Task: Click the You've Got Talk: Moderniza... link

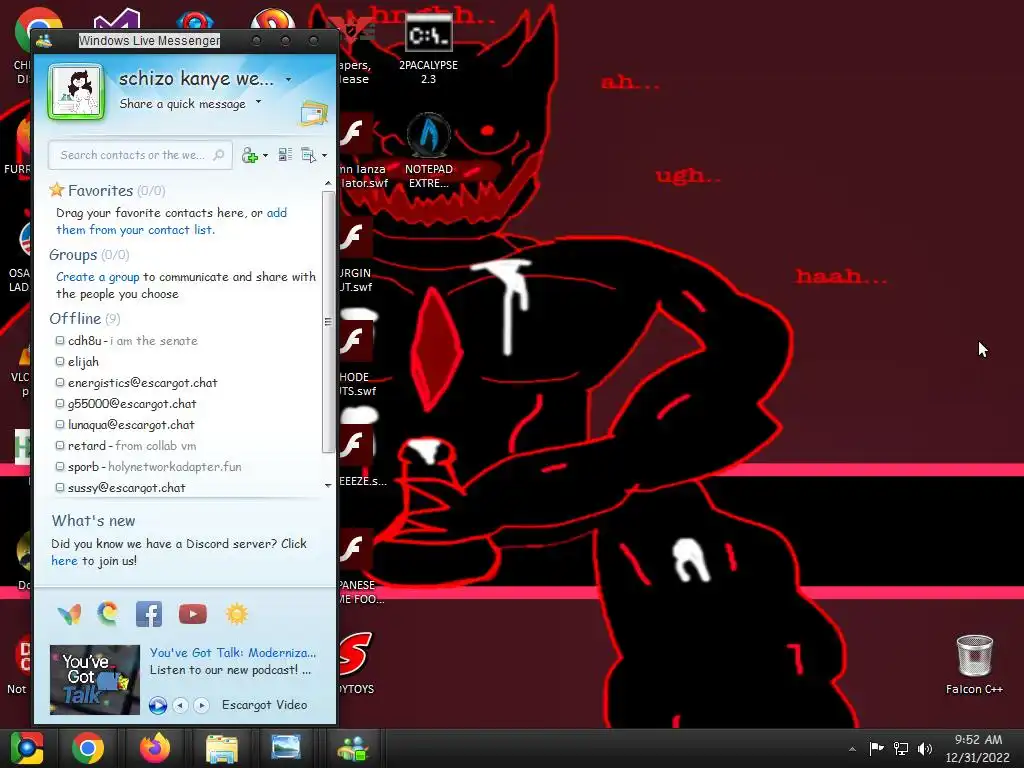Action: click(233, 652)
